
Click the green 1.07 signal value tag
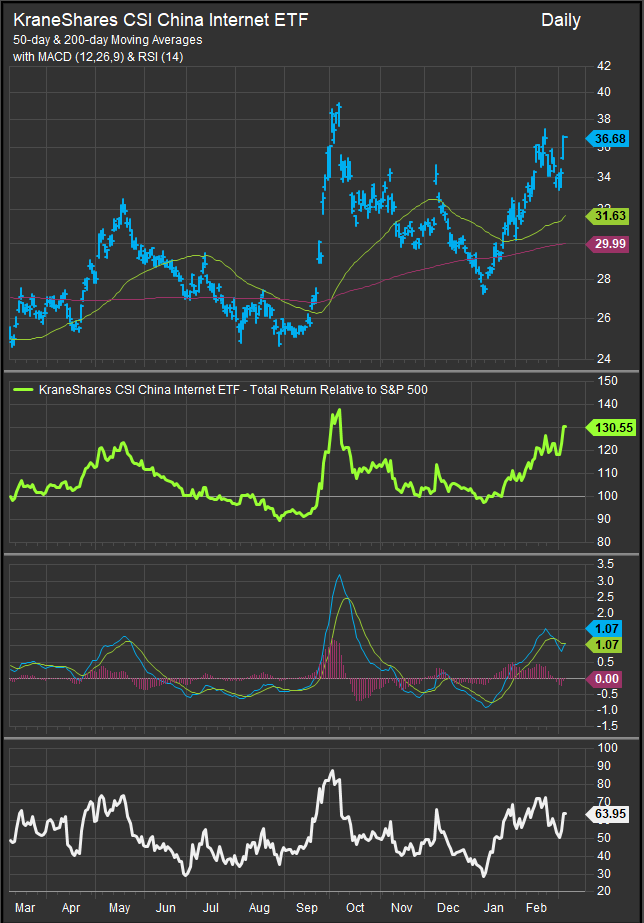point(605,645)
